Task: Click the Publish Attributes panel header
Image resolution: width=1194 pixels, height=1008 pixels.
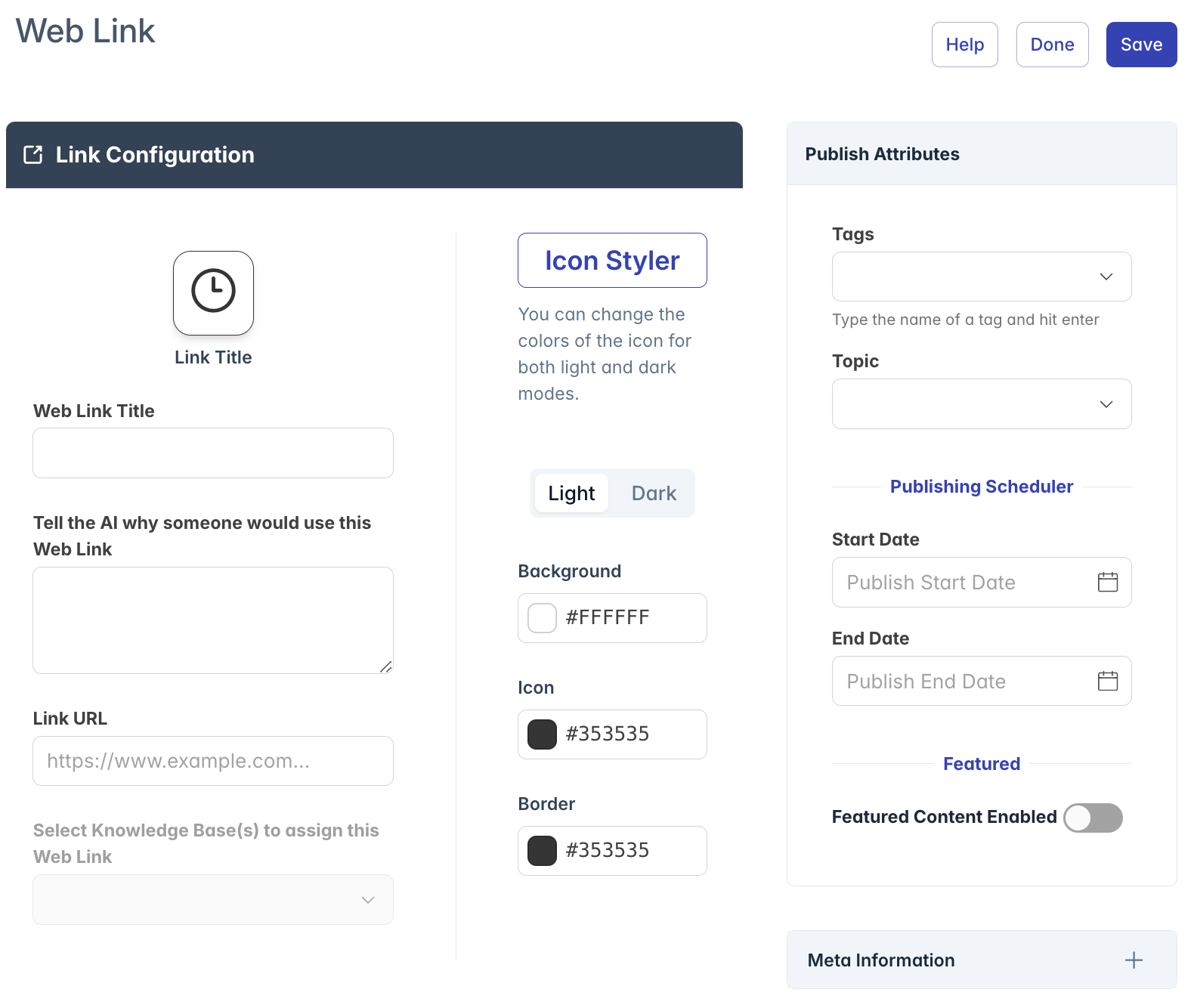Action: pyautogui.click(x=982, y=154)
